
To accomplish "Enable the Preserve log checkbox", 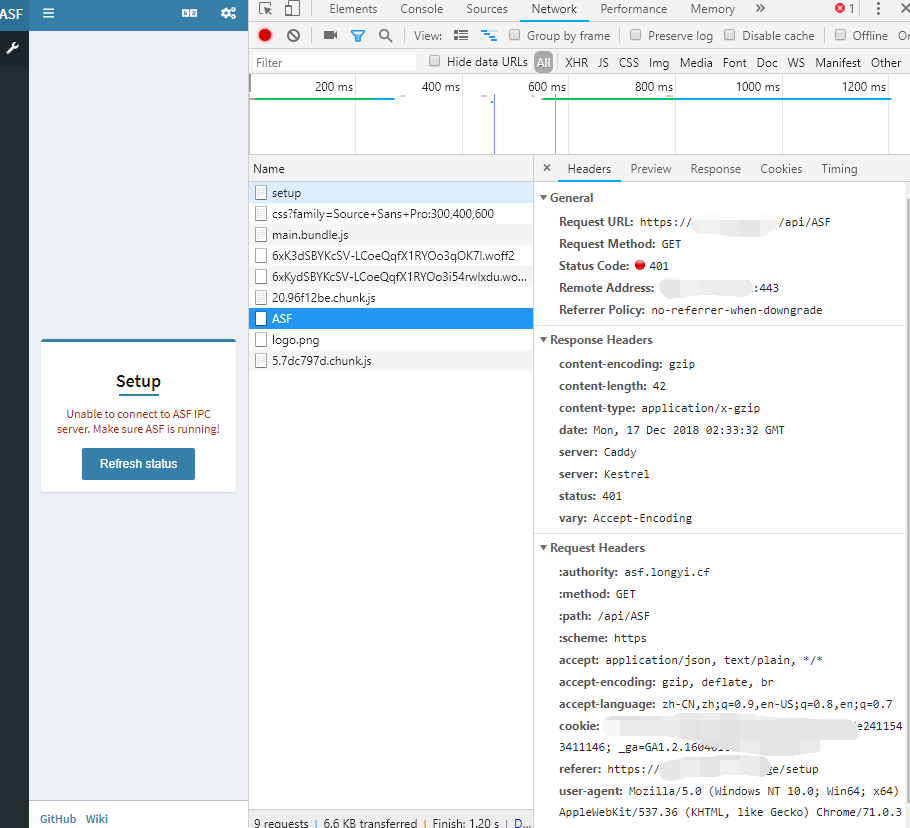I will click(636, 35).
